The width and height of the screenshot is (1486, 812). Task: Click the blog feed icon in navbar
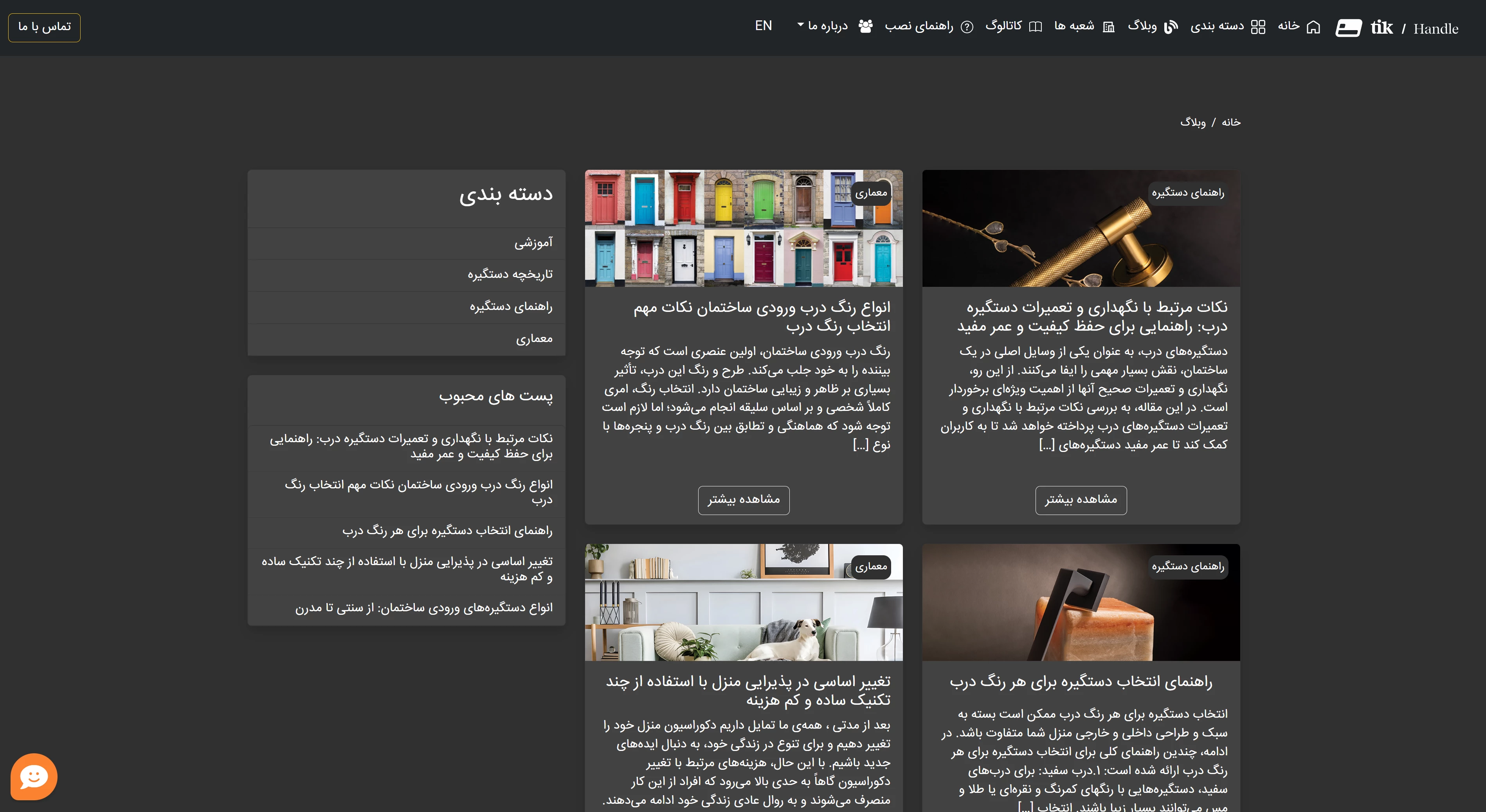tap(1171, 27)
